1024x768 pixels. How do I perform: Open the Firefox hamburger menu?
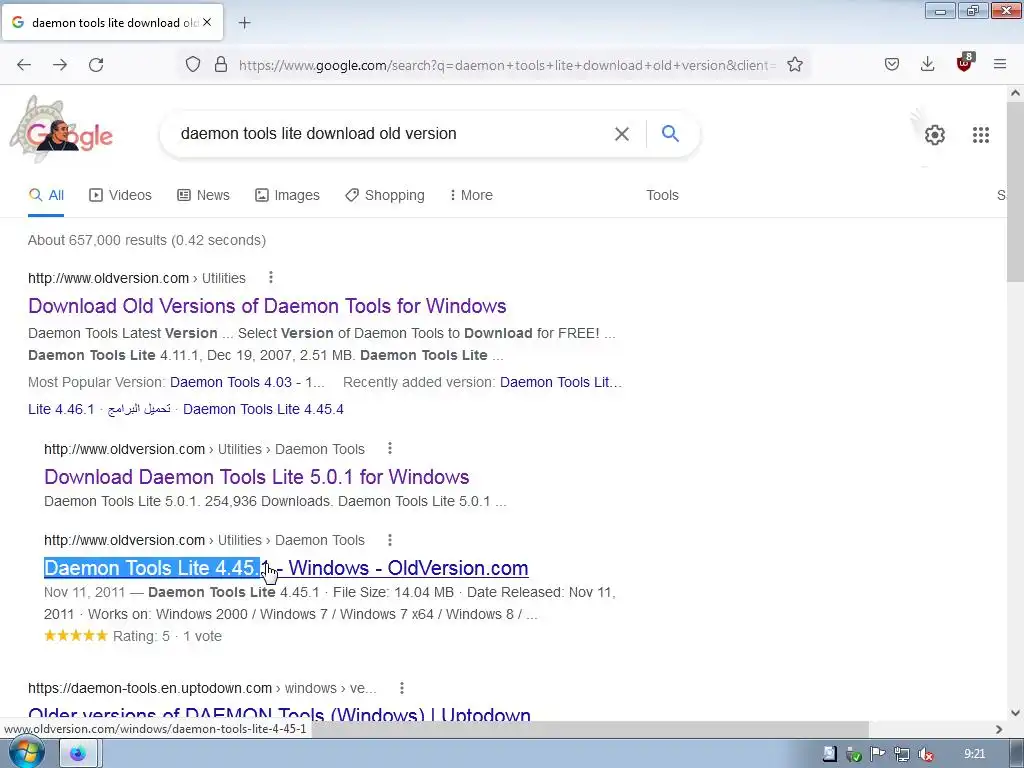point(1000,64)
